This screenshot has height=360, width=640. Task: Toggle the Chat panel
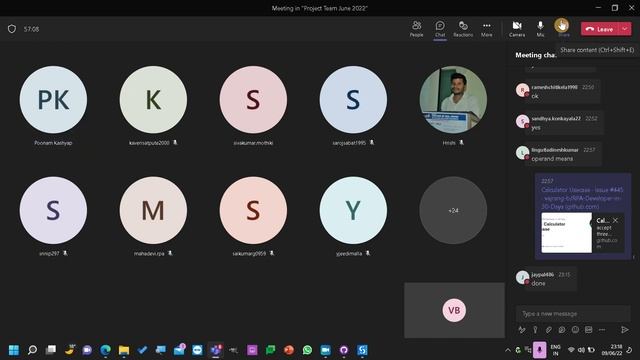[440, 29]
